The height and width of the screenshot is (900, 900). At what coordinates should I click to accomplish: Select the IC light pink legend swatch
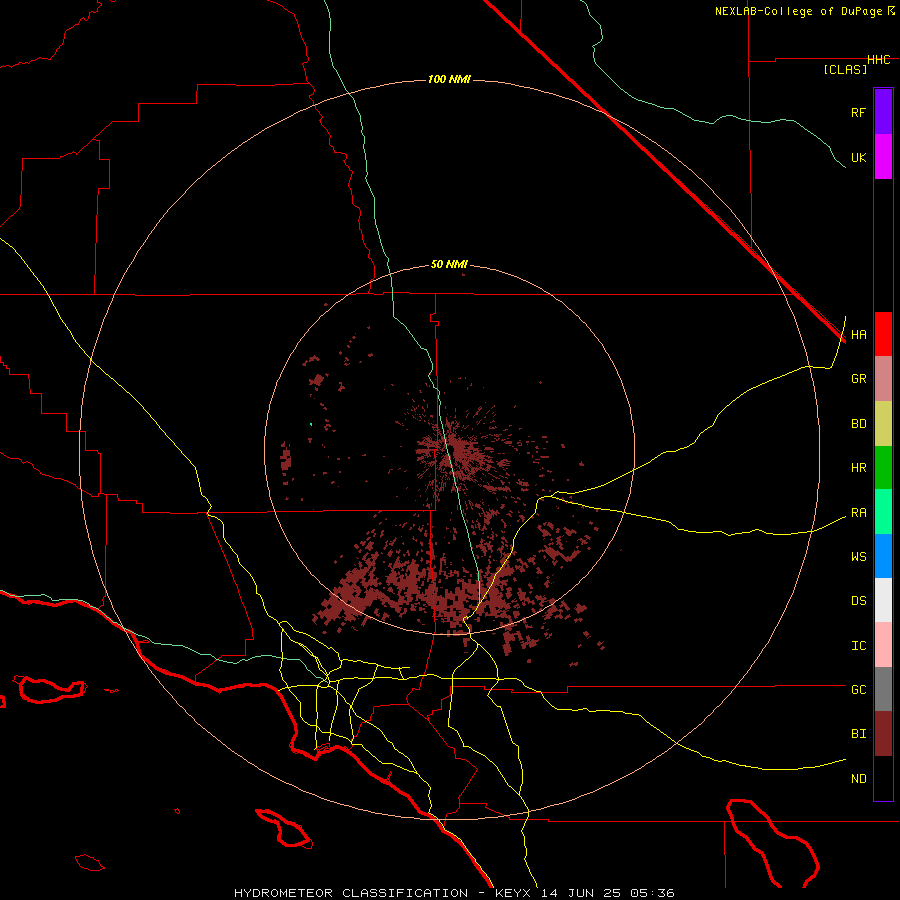[883, 645]
